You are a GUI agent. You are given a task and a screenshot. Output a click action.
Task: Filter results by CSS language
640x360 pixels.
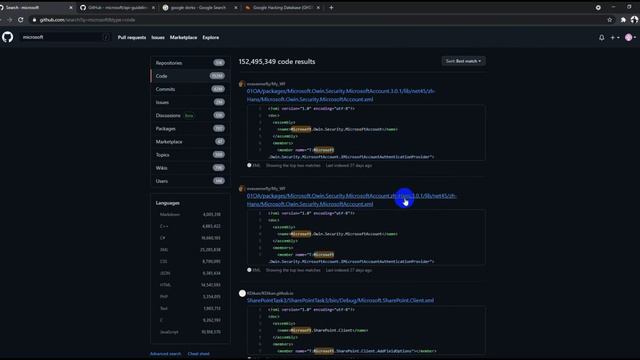coord(190,261)
